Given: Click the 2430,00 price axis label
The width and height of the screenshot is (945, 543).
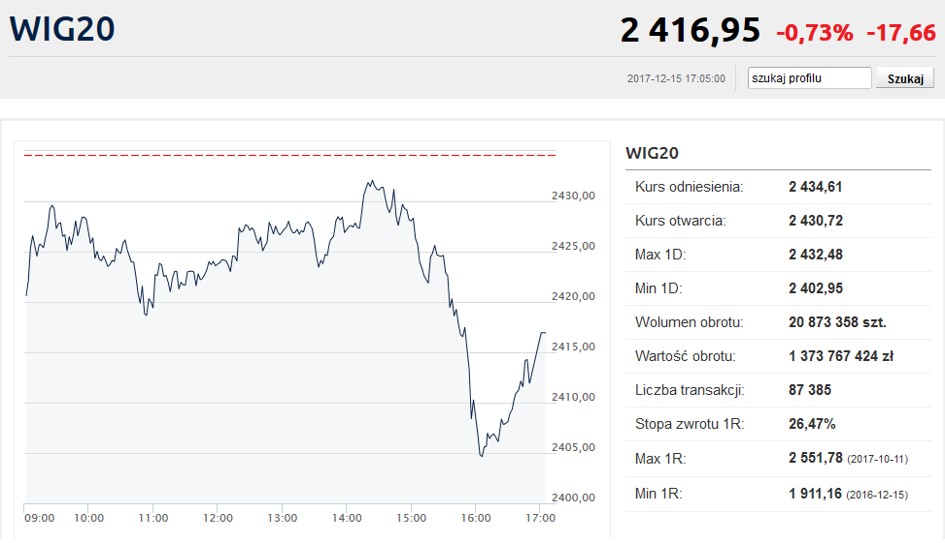Looking at the screenshot, I should 573,196.
